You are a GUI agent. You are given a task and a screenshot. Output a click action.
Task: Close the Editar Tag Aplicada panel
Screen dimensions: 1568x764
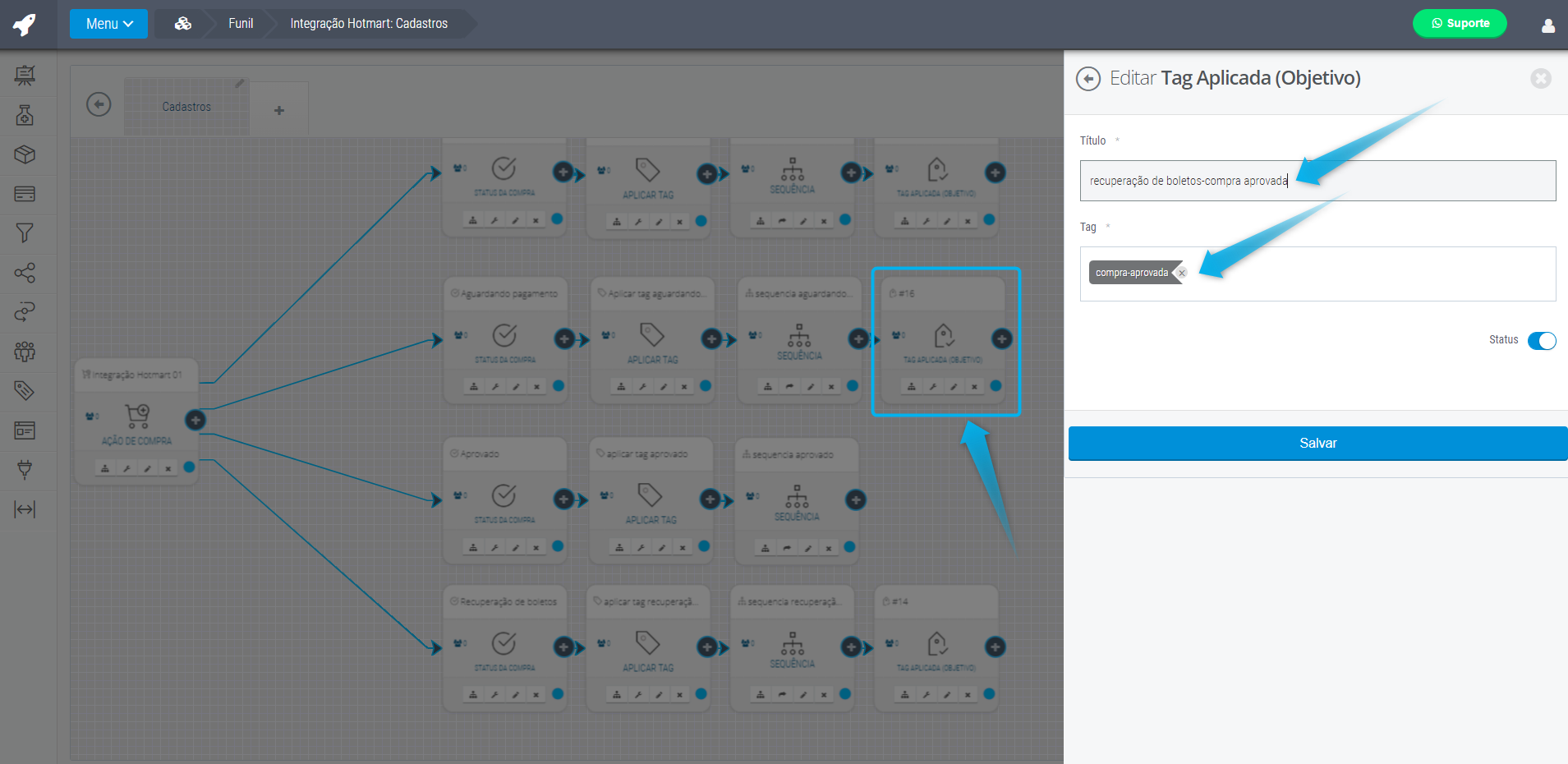coord(1540,78)
